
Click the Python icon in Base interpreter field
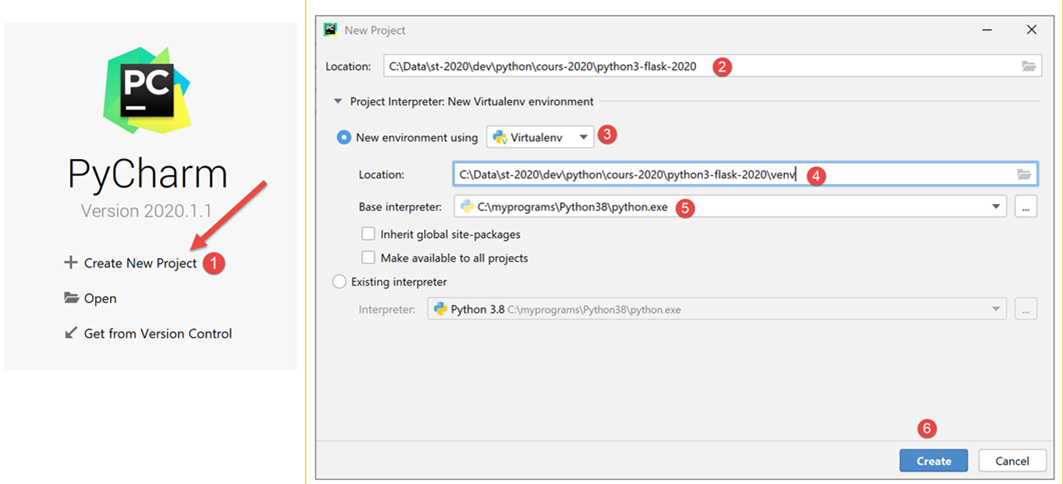(466, 207)
